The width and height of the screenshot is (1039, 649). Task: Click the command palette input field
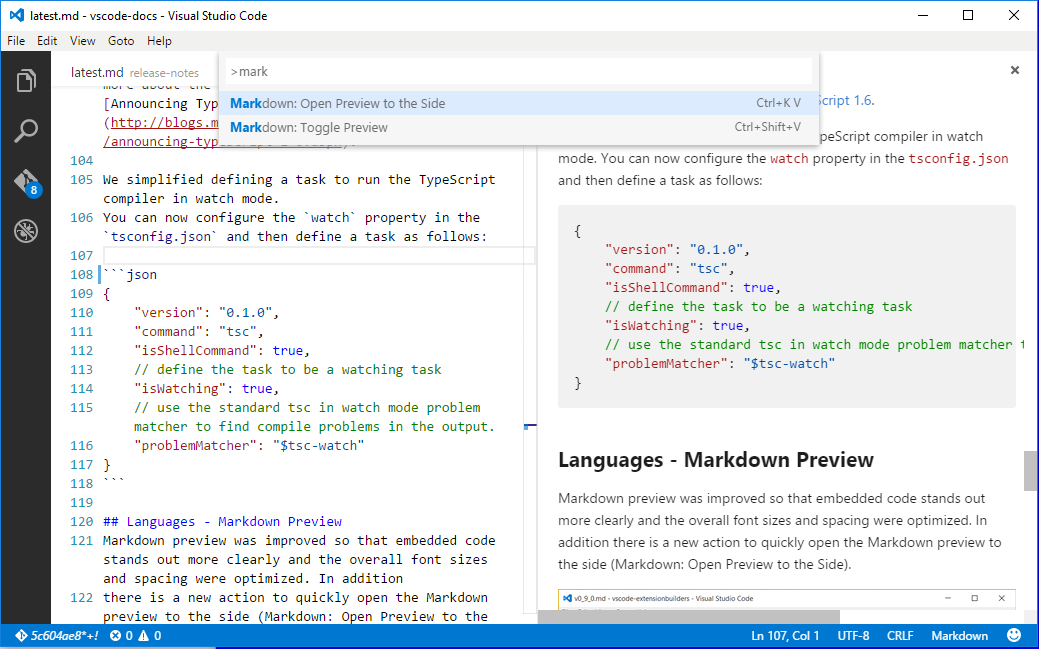(519, 72)
